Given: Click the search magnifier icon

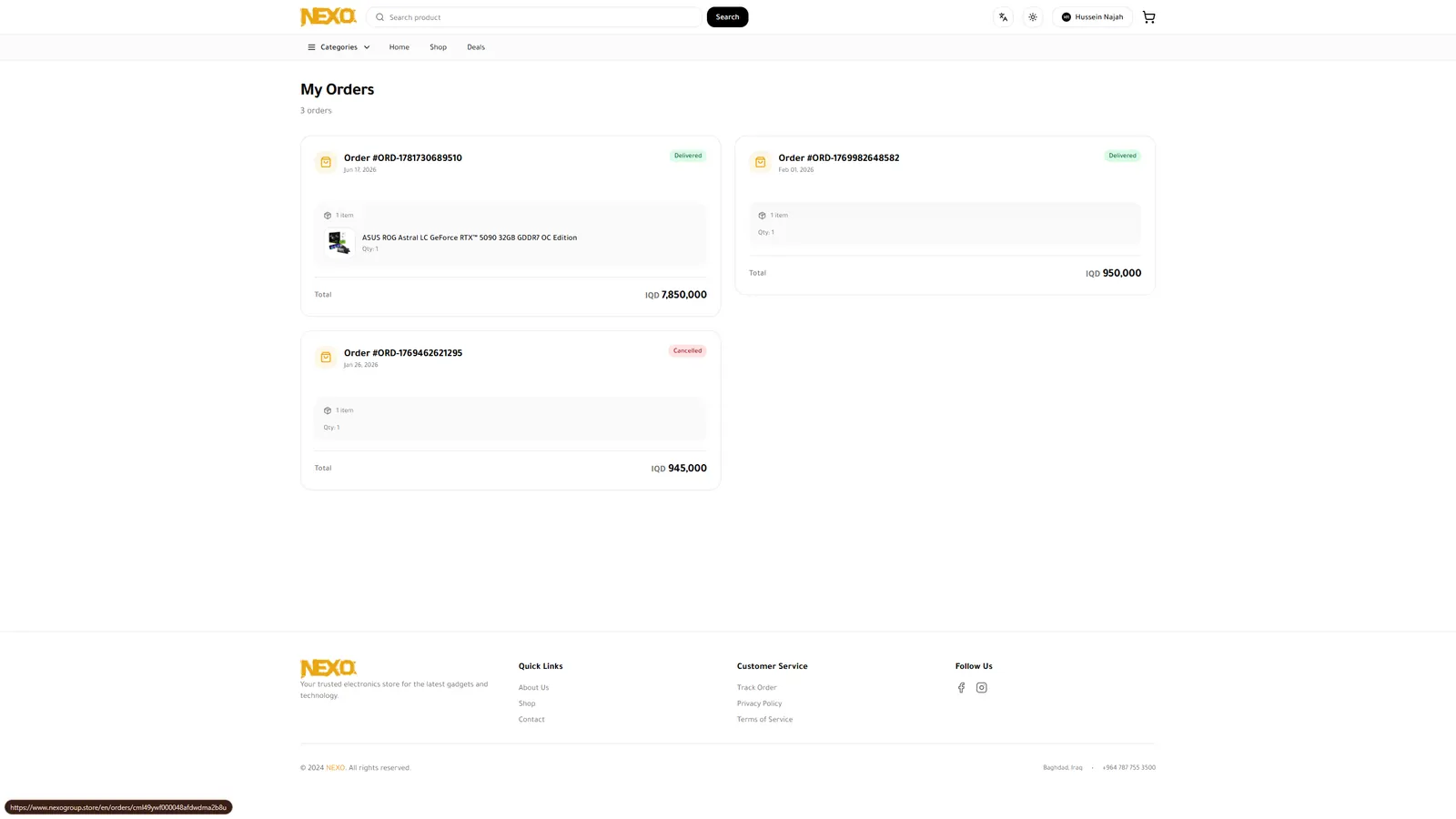Looking at the screenshot, I should pyautogui.click(x=379, y=17).
